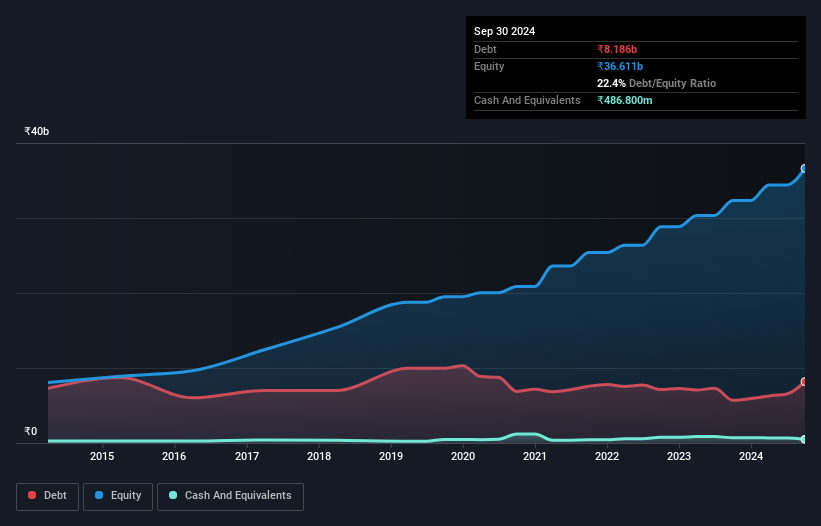Click the red Debt endpoint marker
This screenshot has height=526, width=821.
tap(804, 382)
